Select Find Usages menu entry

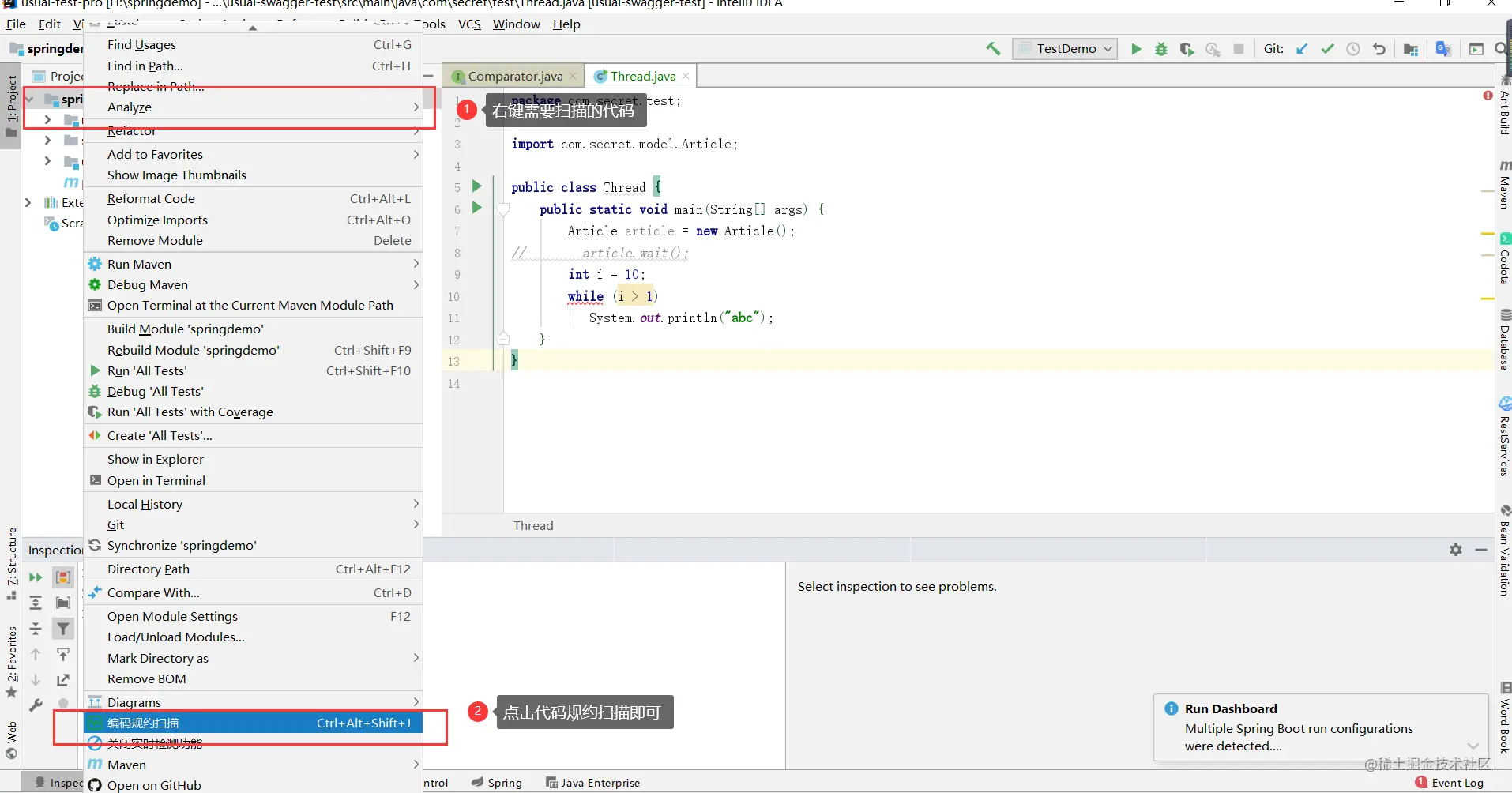tap(253, 45)
